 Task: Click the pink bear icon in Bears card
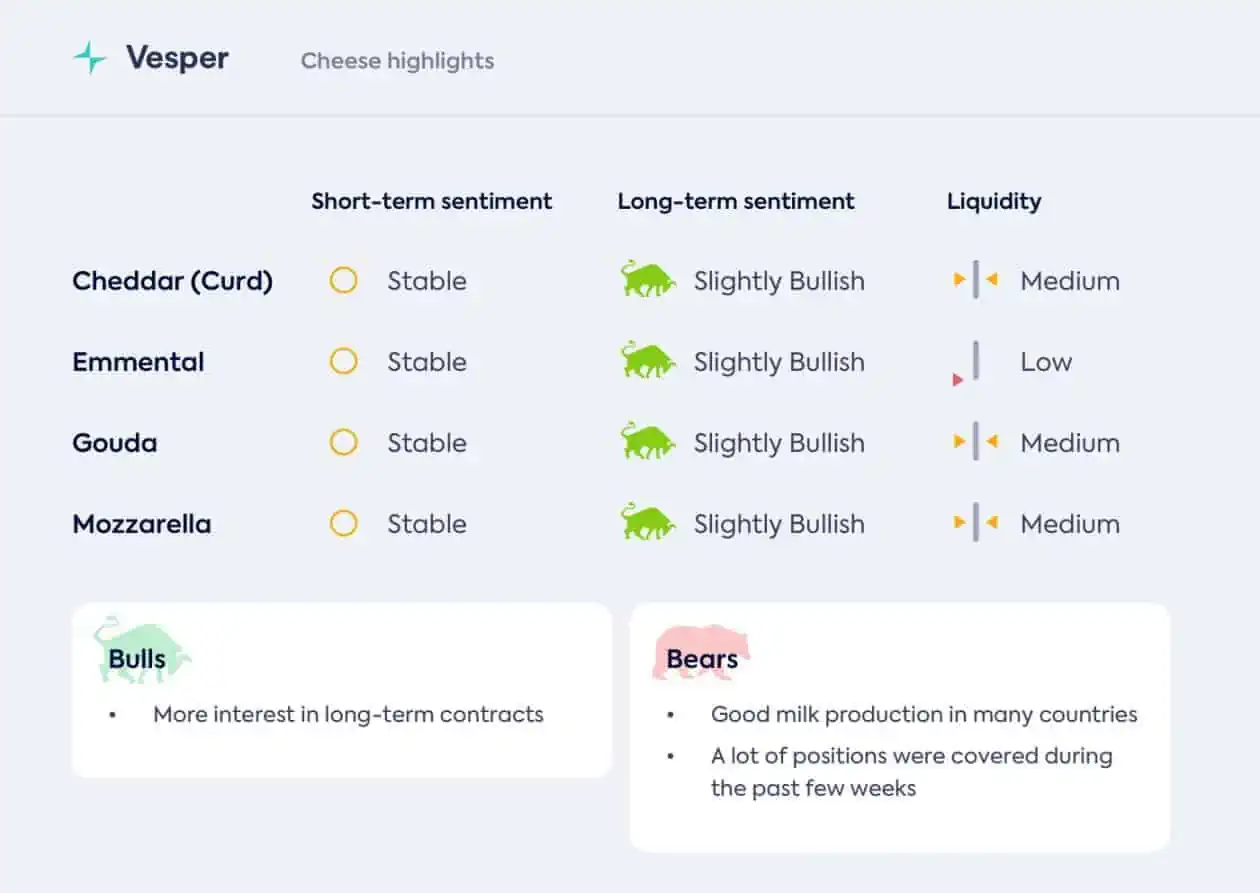pos(701,652)
